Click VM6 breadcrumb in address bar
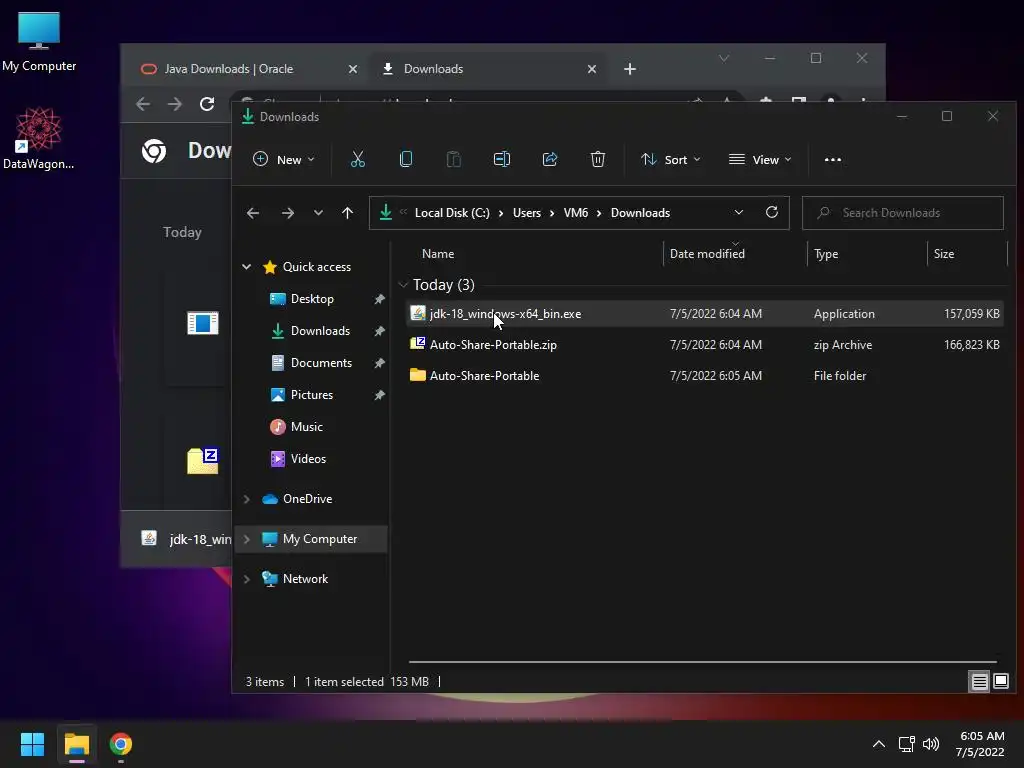Screen dimensions: 1024x768 (575, 213)
